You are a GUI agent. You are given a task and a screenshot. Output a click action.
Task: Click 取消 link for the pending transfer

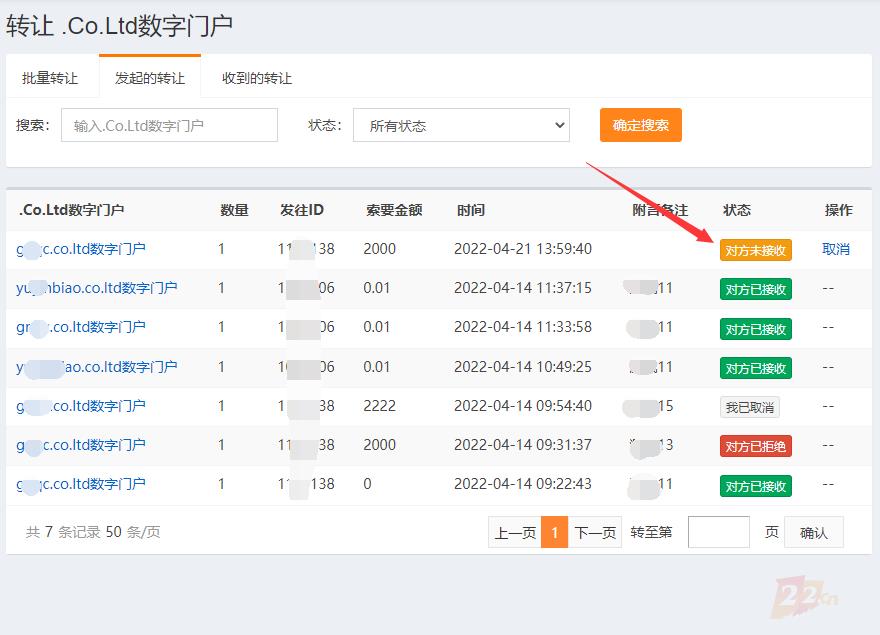coord(835,249)
